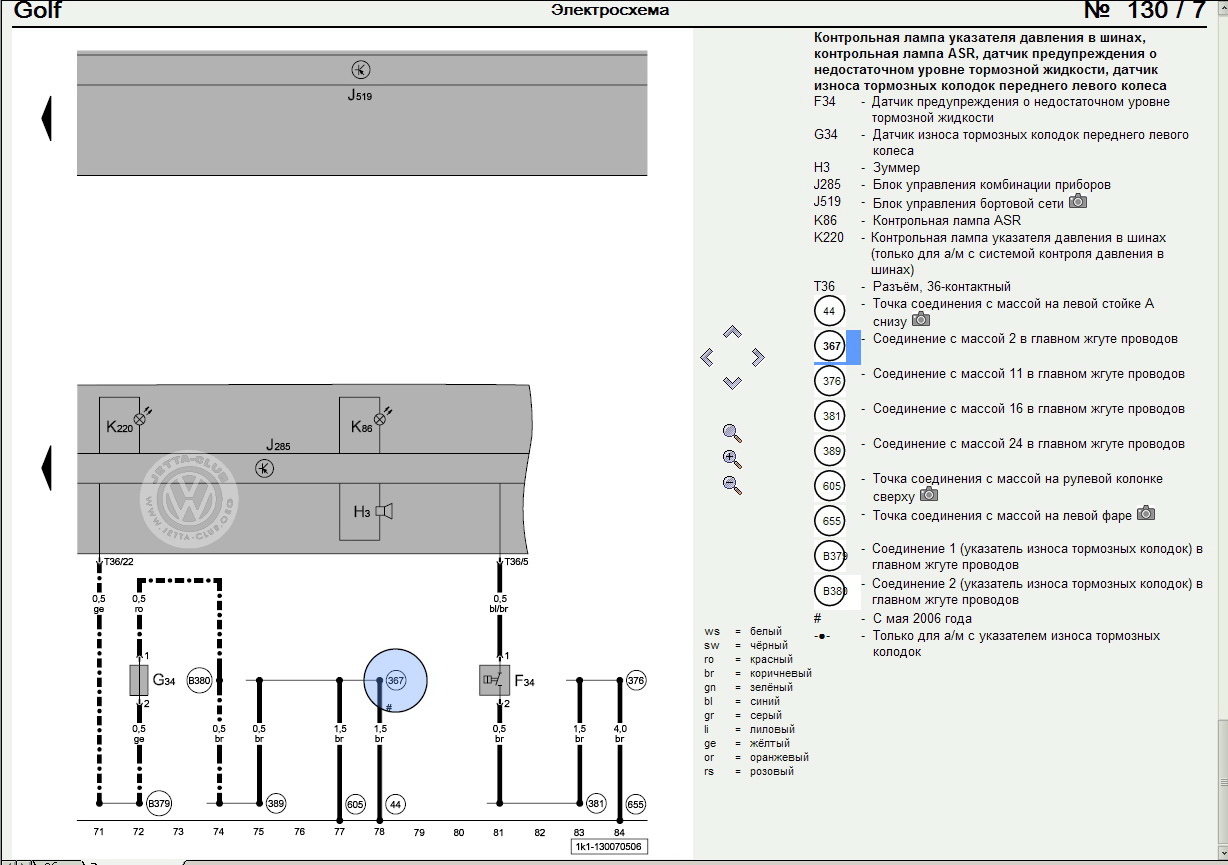Select the 44 circle symbol in the legend
The height and width of the screenshot is (865, 1228).
(x=829, y=311)
